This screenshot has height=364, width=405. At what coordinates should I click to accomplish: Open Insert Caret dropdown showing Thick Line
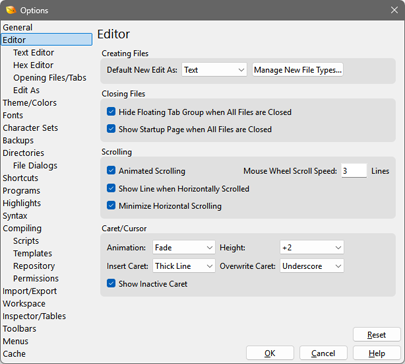pyautogui.click(x=184, y=266)
